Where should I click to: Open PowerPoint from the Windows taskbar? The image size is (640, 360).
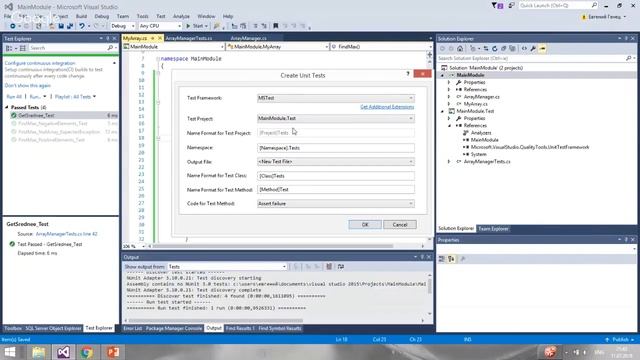[x=113, y=352]
